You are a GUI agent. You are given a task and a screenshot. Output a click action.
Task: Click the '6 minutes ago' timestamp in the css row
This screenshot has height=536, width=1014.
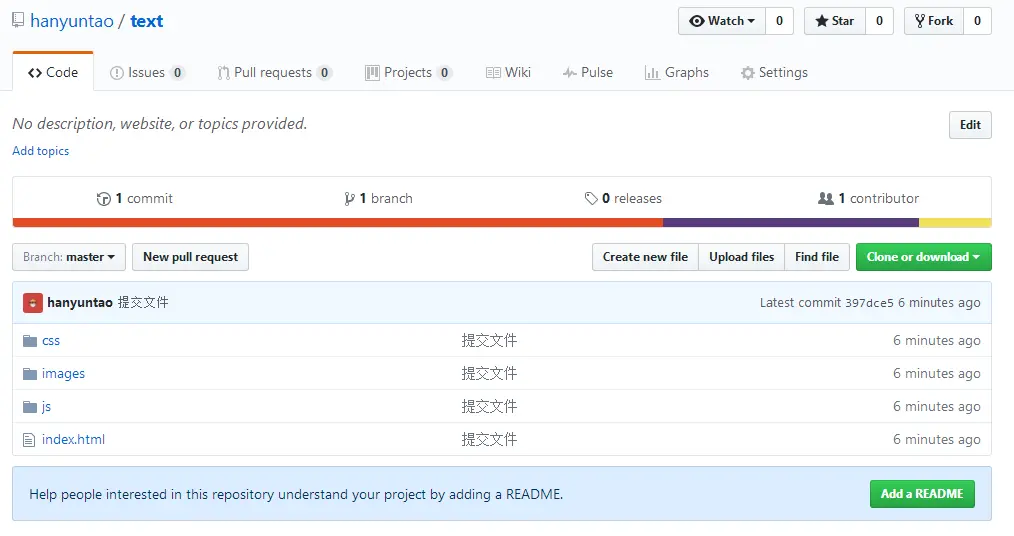[936, 341]
